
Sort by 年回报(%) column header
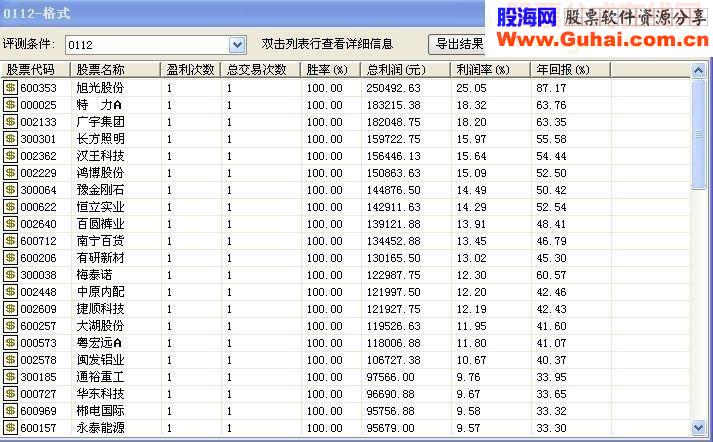tap(571, 70)
